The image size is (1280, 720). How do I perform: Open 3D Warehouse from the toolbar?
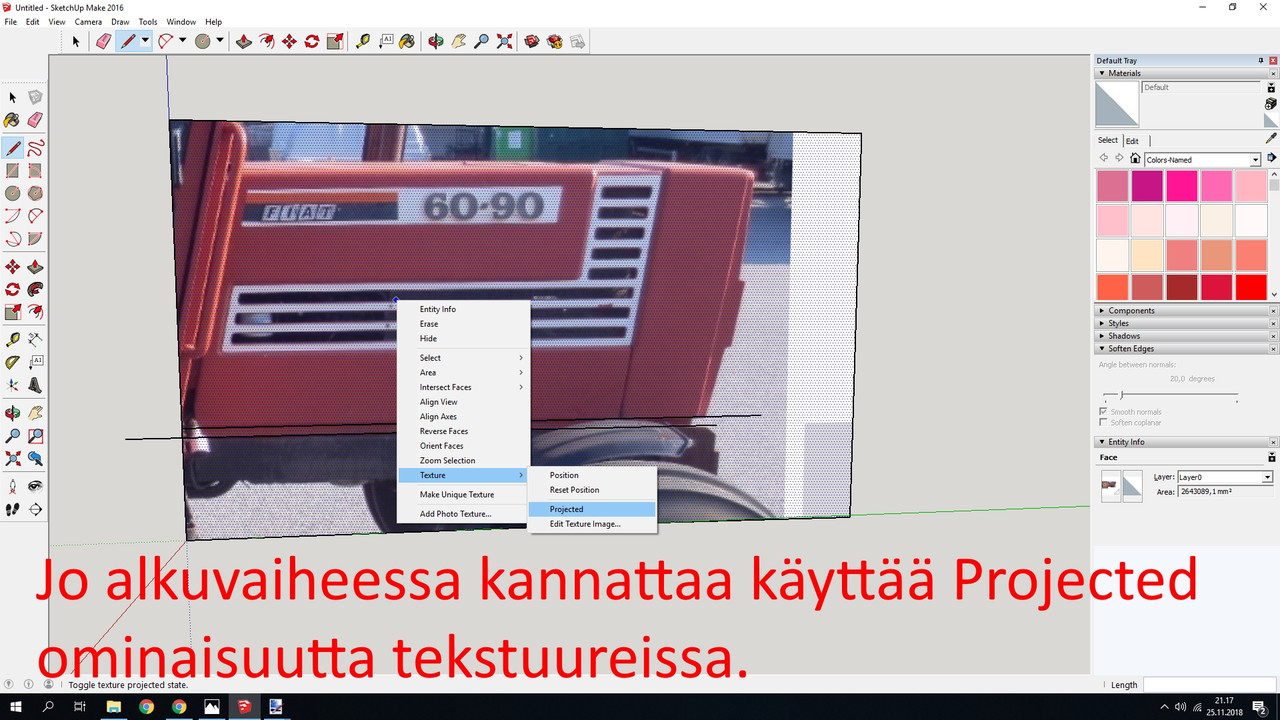point(532,41)
